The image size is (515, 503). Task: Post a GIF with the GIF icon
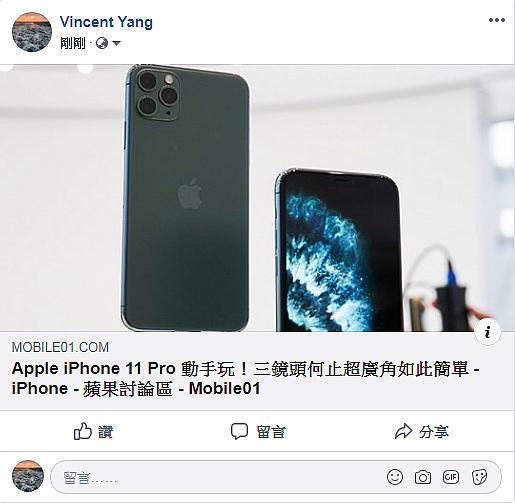click(451, 477)
